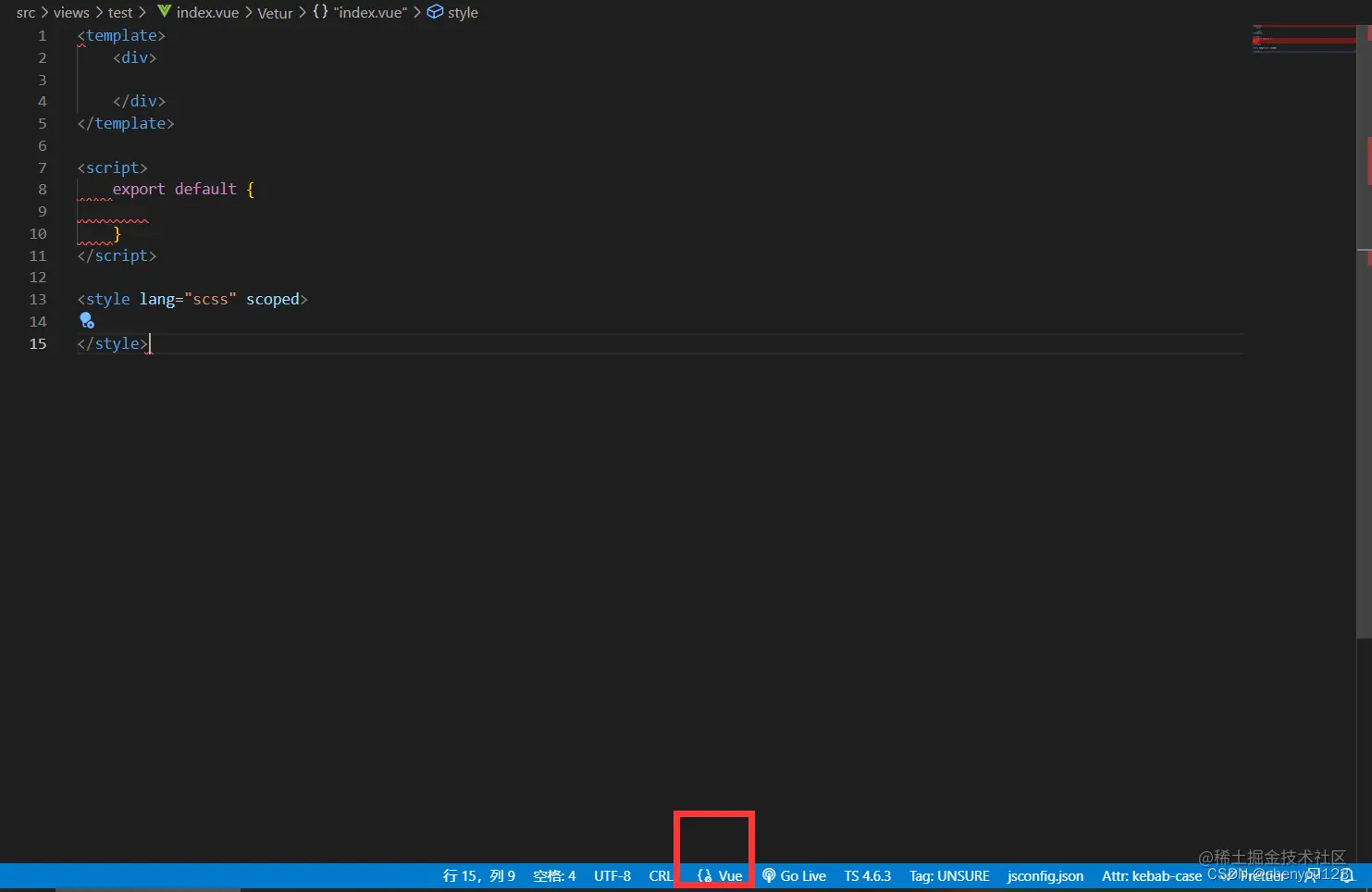Click the vertical editor scrollbar
The height and width of the screenshot is (892, 1372).
tap(1364, 331)
